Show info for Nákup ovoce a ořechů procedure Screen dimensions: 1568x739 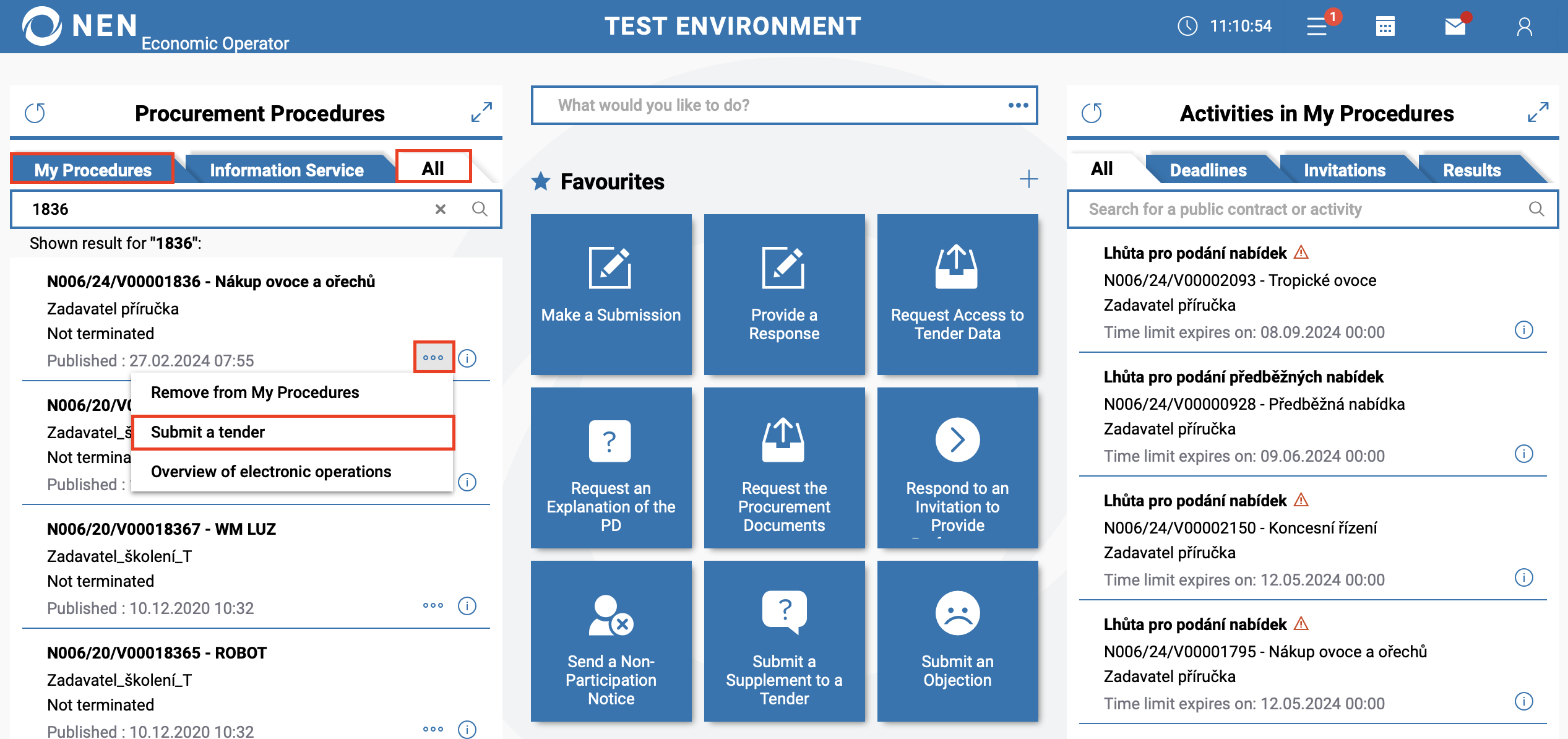pyautogui.click(x=467, y=358)
